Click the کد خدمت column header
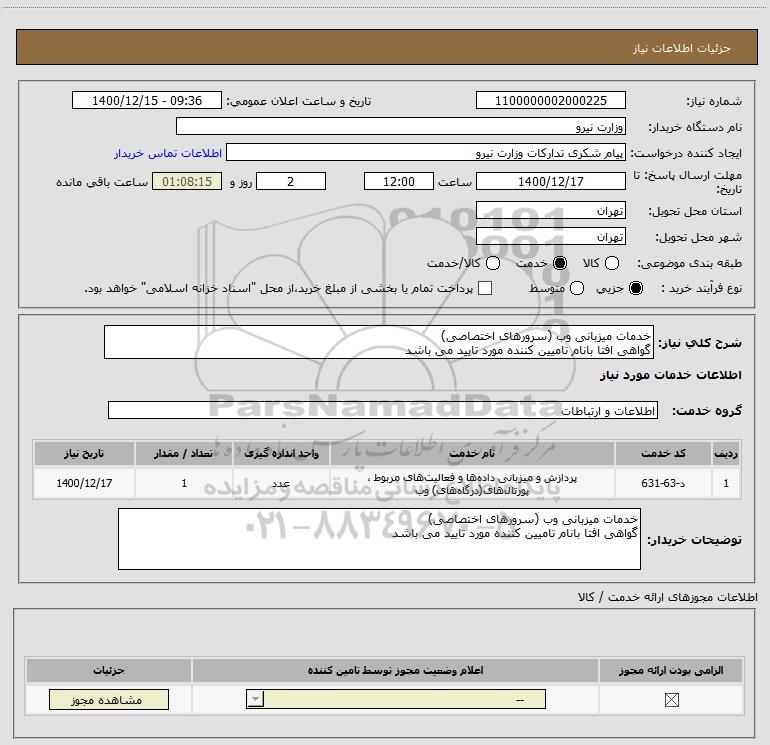770x745 pixels. click(663, 453)
